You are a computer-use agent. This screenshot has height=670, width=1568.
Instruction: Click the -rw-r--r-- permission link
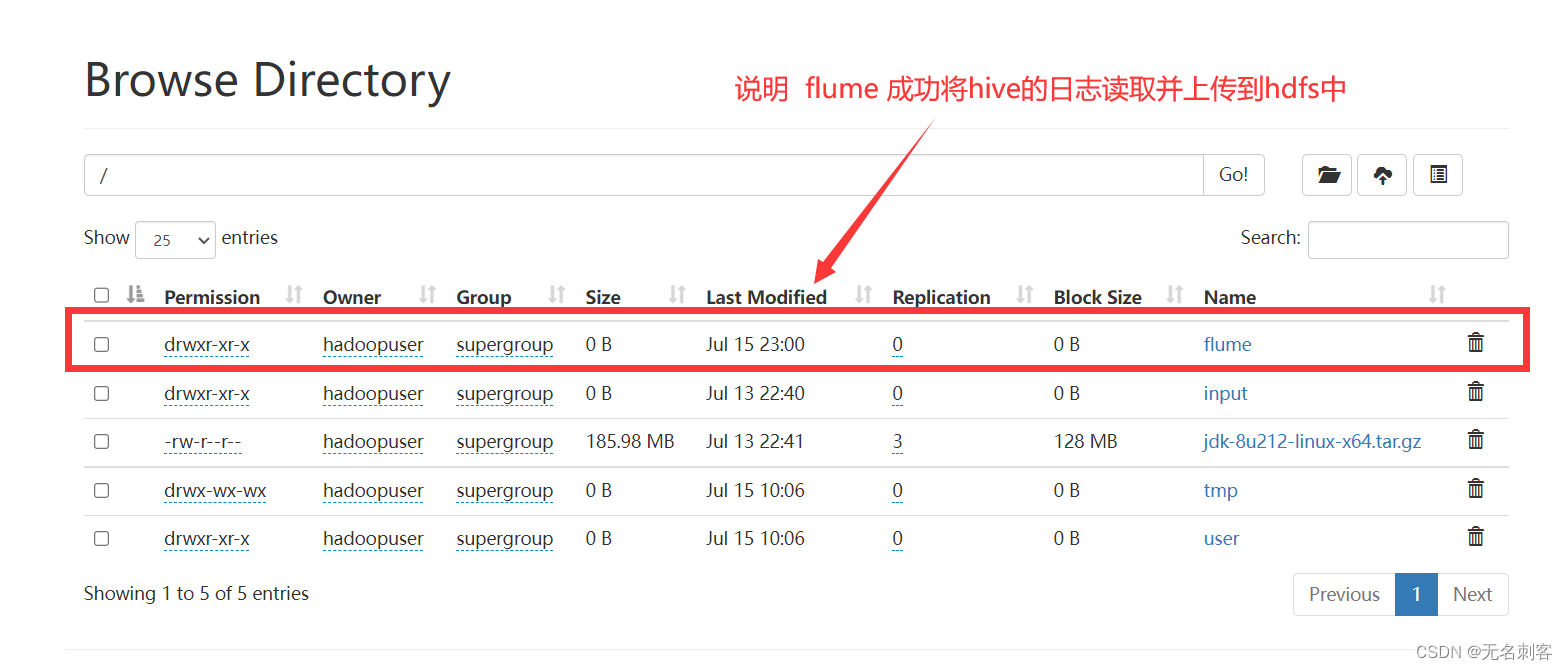203,441
